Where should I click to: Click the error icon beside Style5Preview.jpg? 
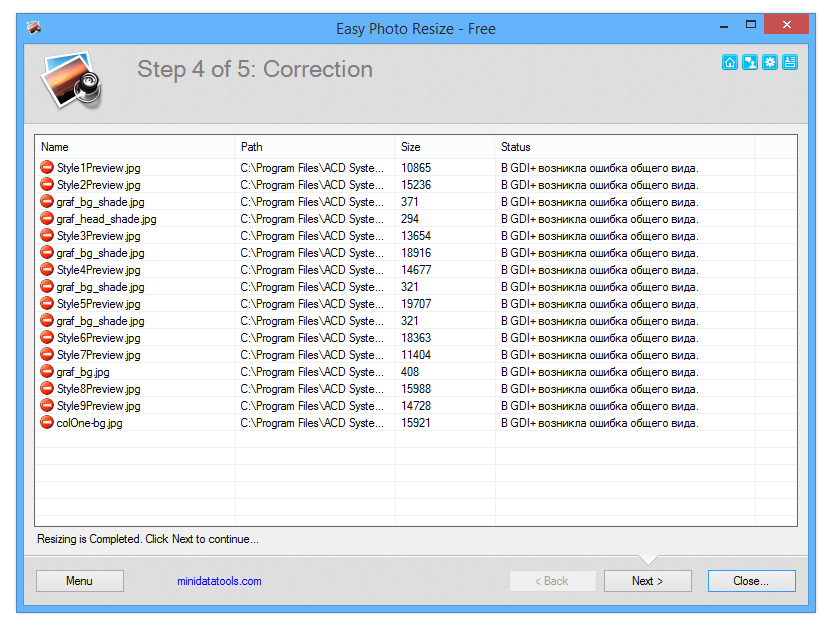(47, 304)
